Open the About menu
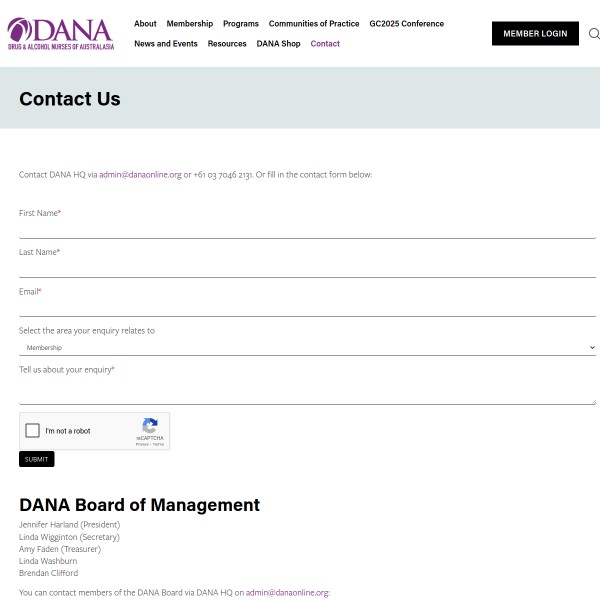The width and height of the screenshot is (600, 600). 145,24
